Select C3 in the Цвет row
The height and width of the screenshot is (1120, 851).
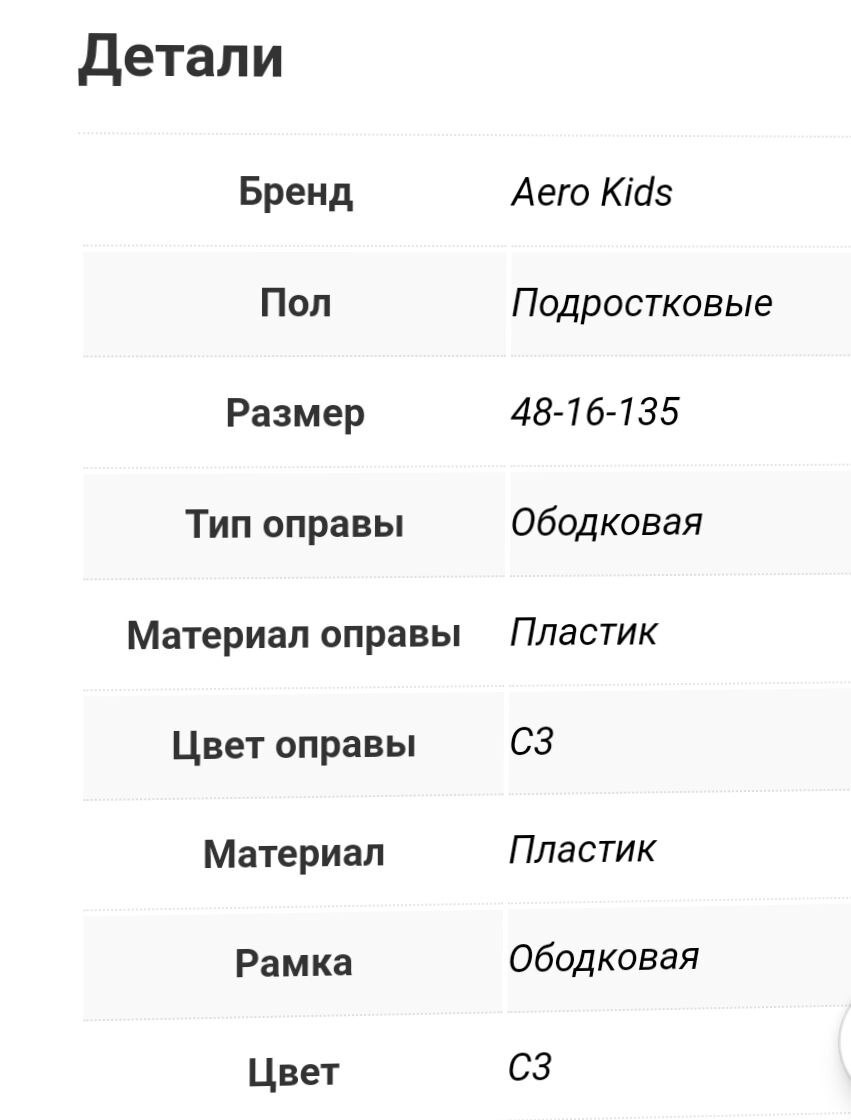[530, 1067]
